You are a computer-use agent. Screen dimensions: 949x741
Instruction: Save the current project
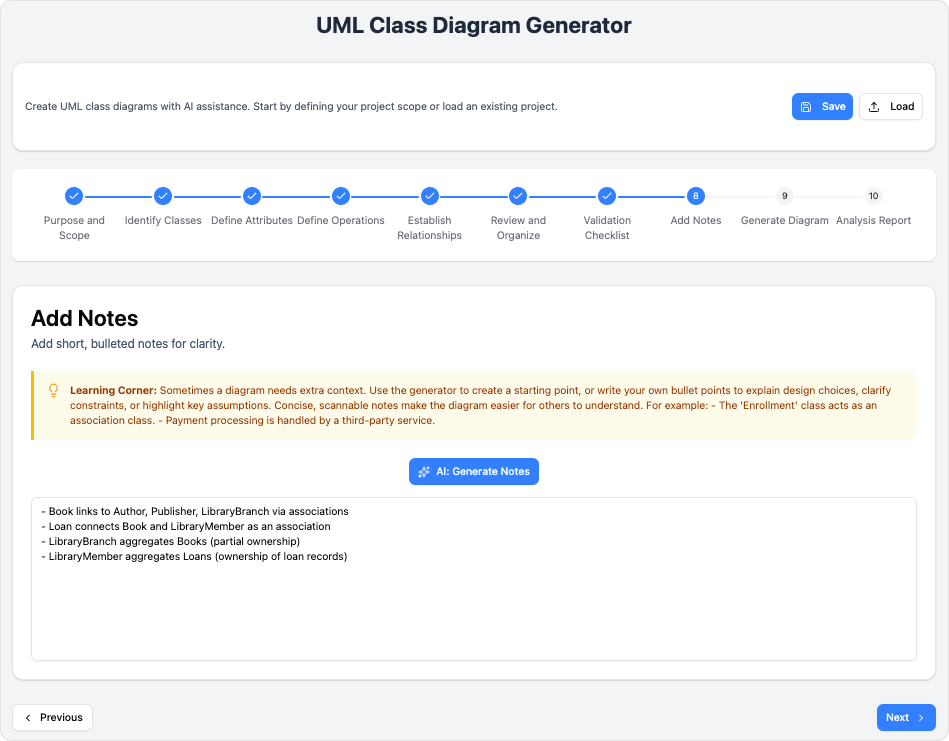(x=822, y=106)
